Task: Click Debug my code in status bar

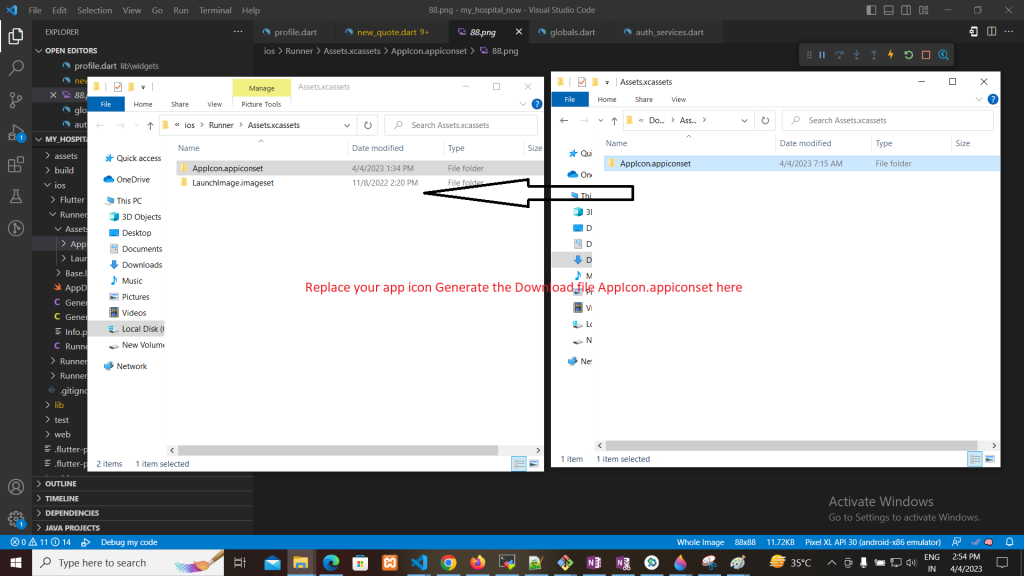Action: pyautogui.click(x=128, y=541)
